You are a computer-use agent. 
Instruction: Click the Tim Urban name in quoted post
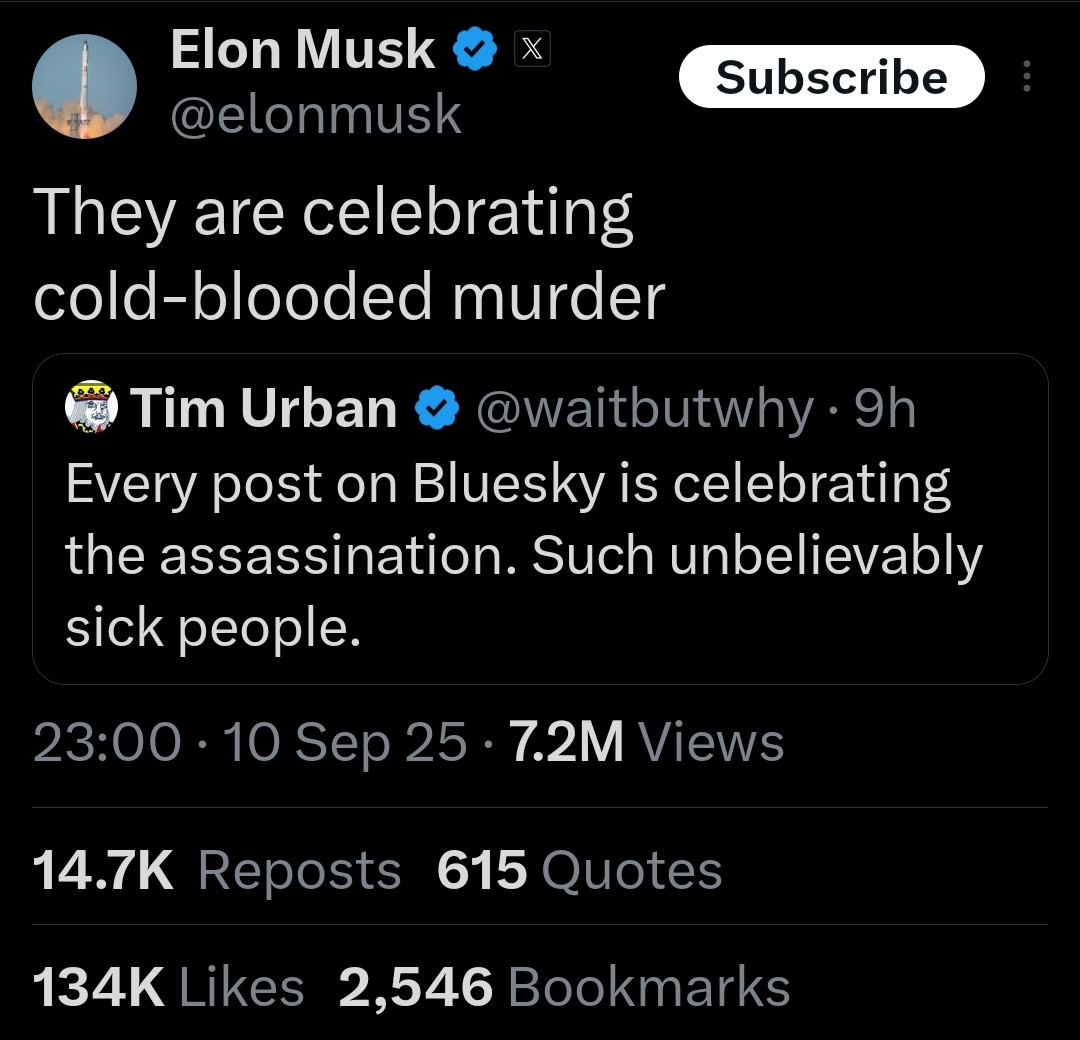click(263, 409)
